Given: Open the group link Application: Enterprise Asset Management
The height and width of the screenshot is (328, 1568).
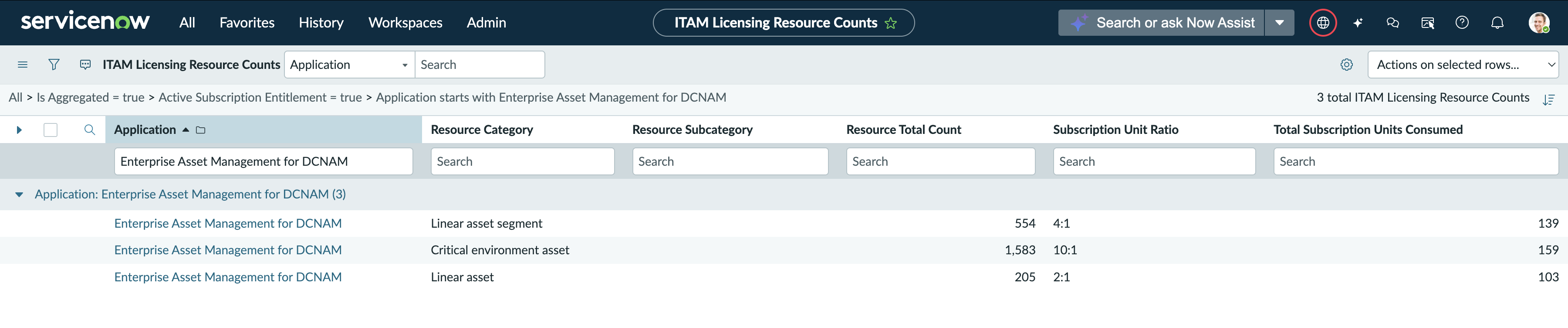Looking at the screenshot, I should [190, 195].
